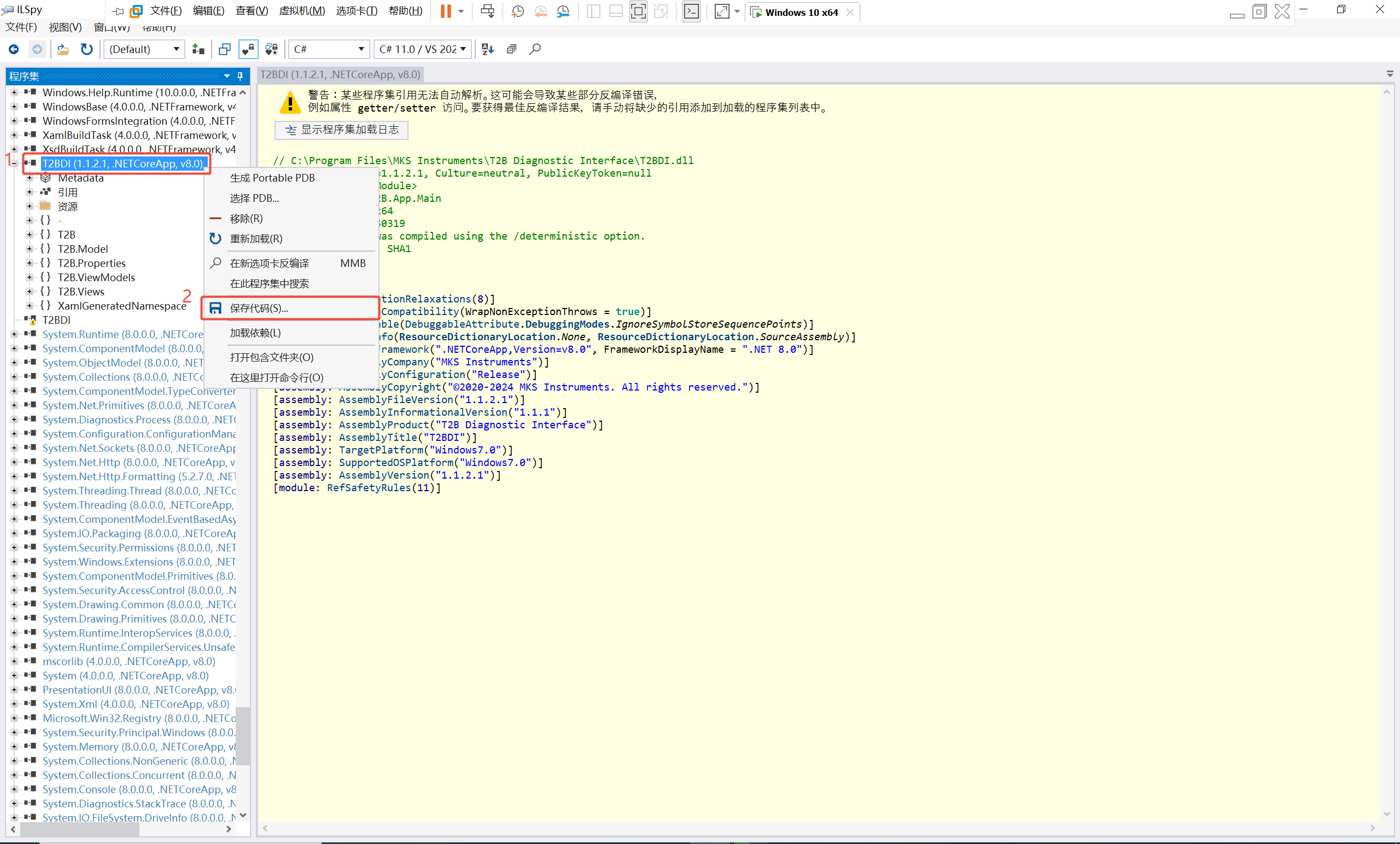Click the search magnifier toolbar icon
Screen dimensions: 1400x844
535,49
